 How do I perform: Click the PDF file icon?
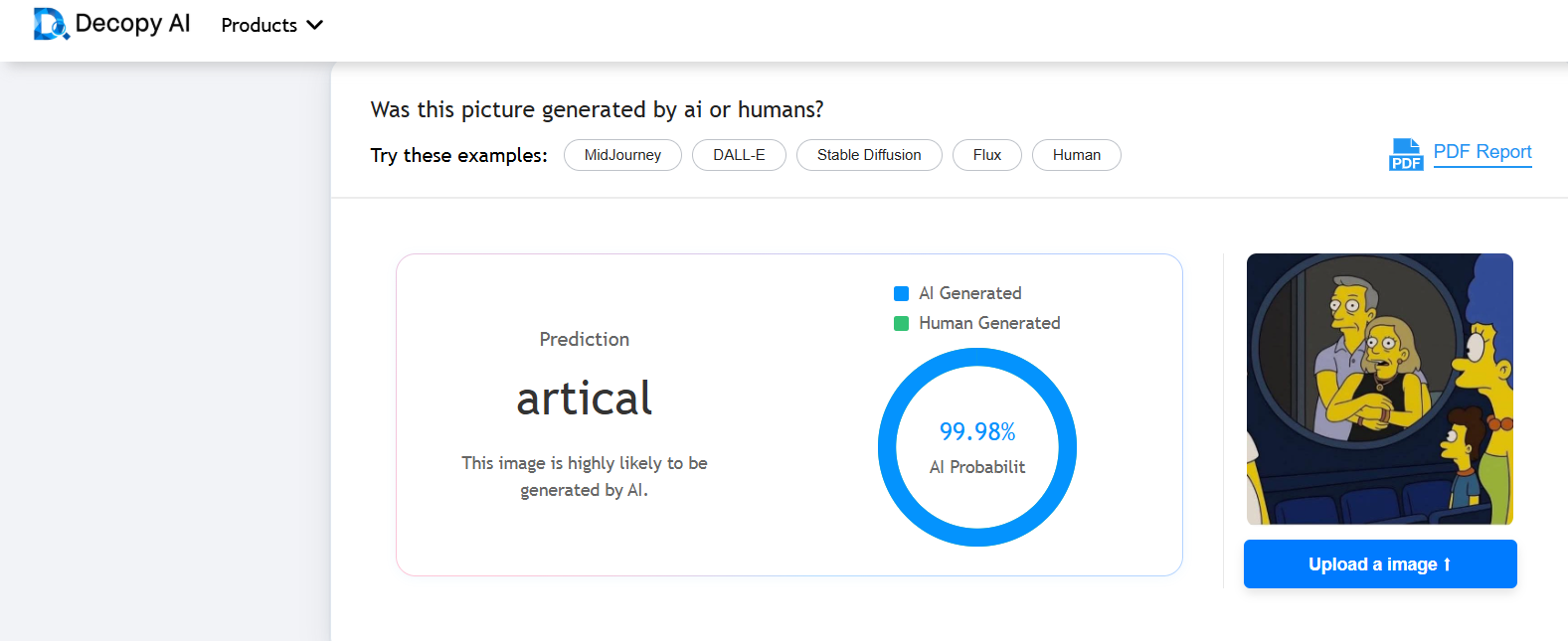click(x=1406, y=154)
